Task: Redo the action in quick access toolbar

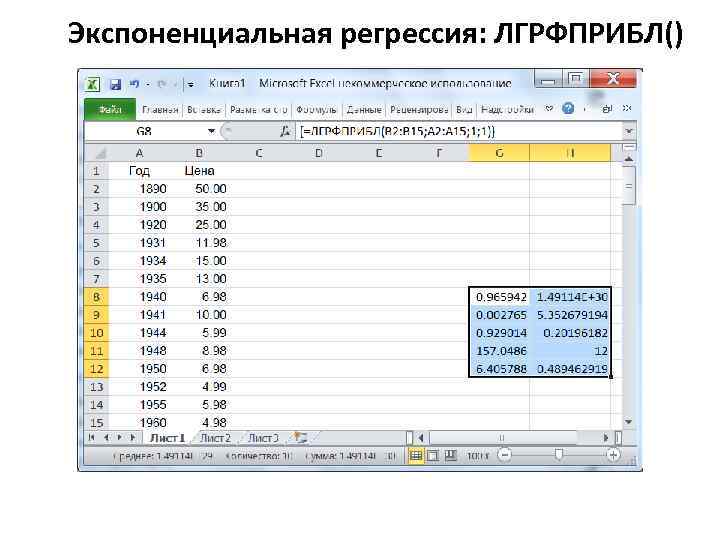Action: [x=162, y=84]
